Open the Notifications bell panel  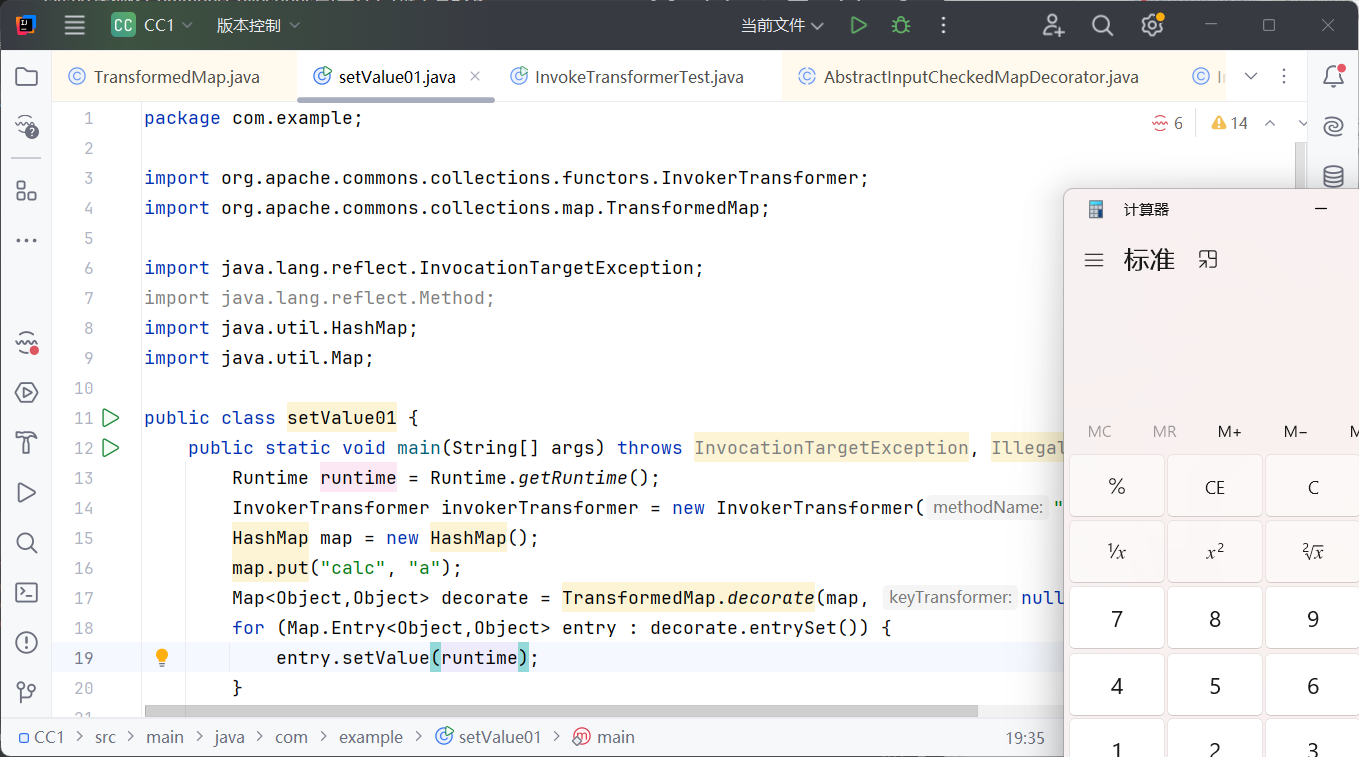click(x=1333, y=77)
